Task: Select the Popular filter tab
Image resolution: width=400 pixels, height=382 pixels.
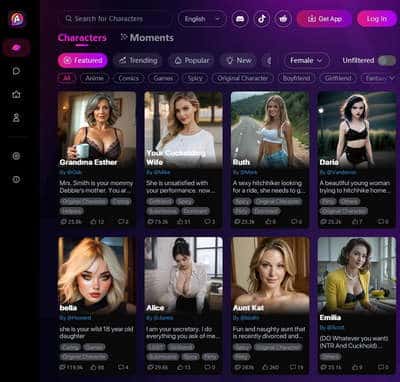Action: (x=192, y=60)
